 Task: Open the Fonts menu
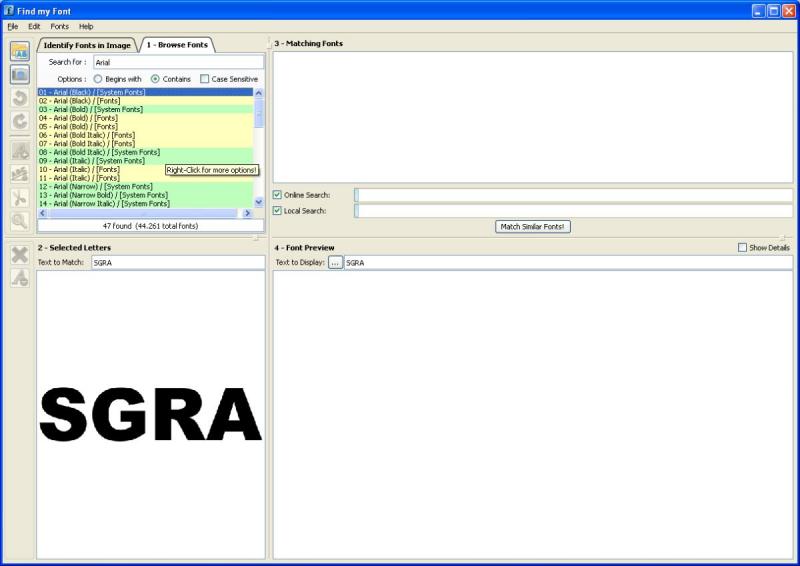(60, 27)
